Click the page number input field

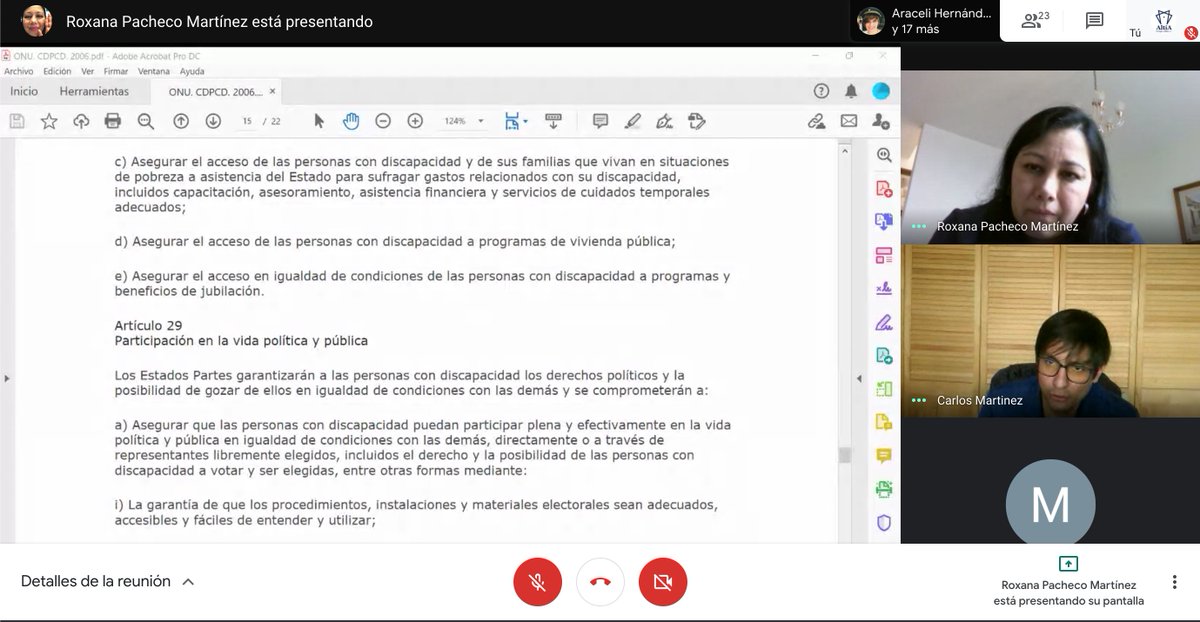247,121
